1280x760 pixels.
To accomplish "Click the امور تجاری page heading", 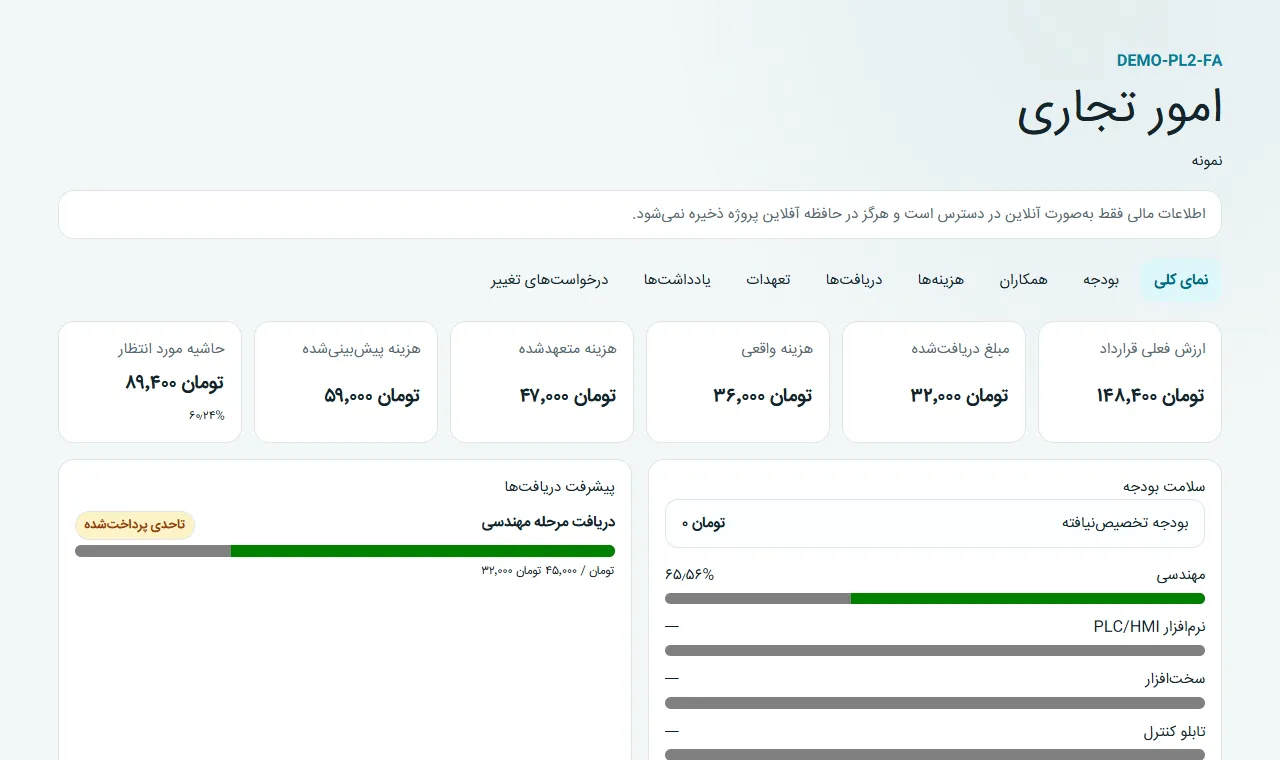I will pyautogui.click(x=1120, y=110).
